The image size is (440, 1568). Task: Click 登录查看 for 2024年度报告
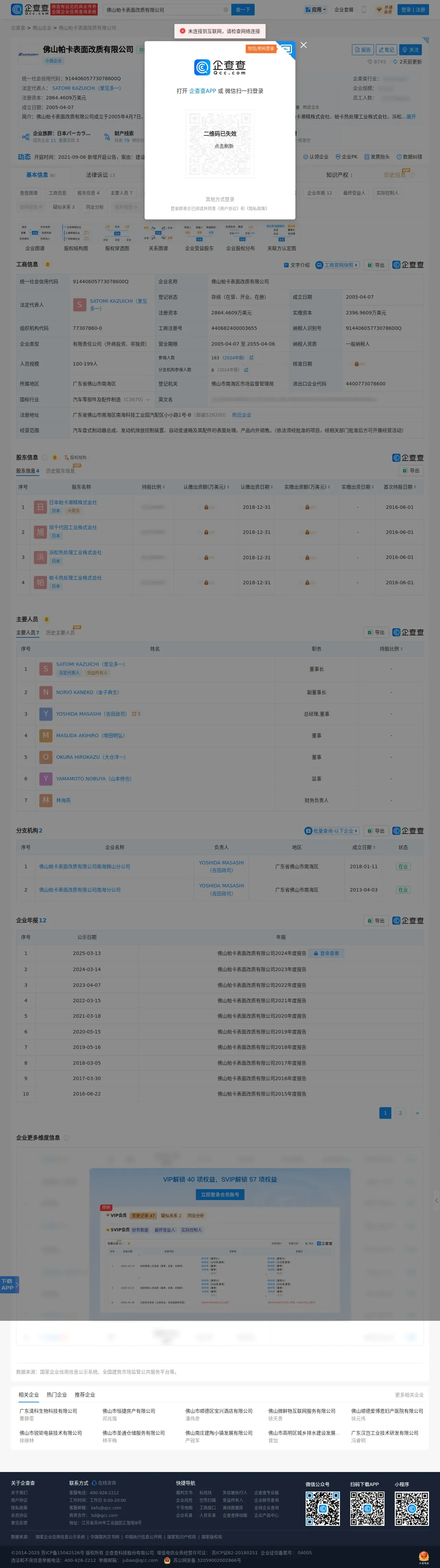[x=326, y=954]
